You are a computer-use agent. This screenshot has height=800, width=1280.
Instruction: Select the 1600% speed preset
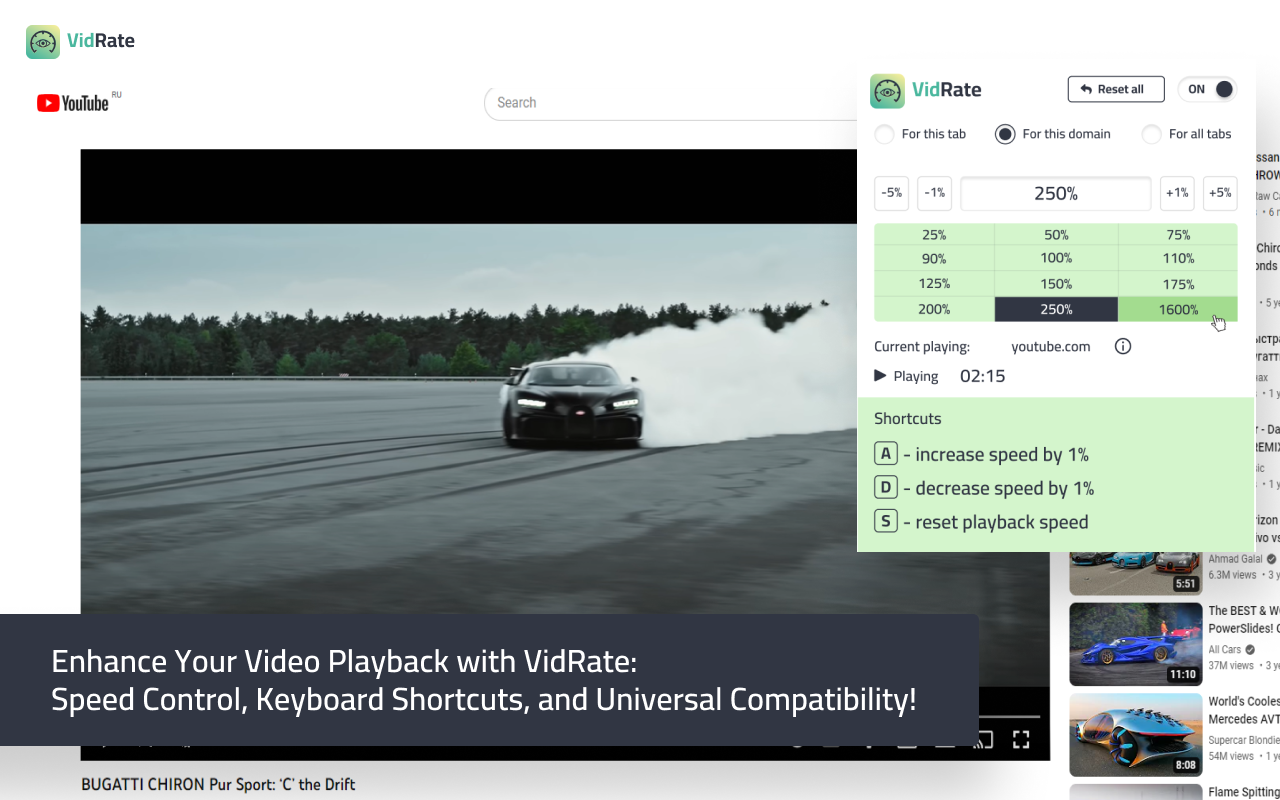[x=1178, y=309]
